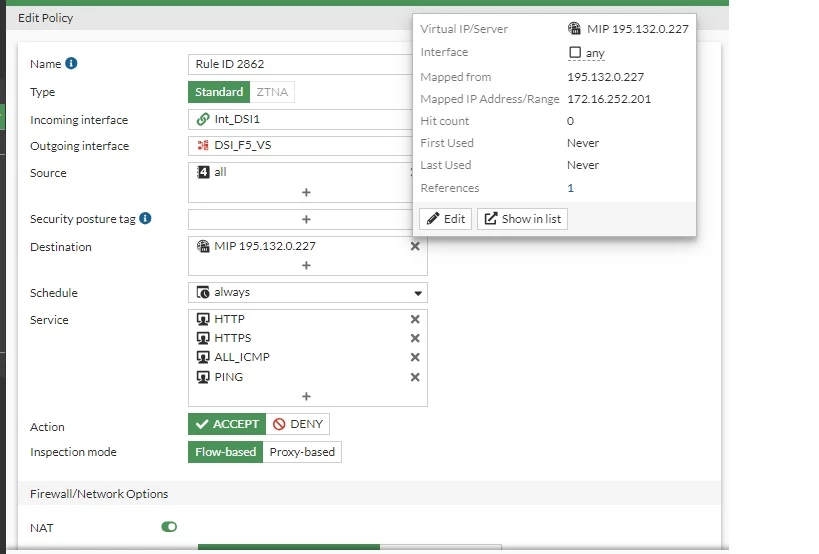Remove the HTTPS service entry
Screen dimensions: 819x554
(415, 338)
